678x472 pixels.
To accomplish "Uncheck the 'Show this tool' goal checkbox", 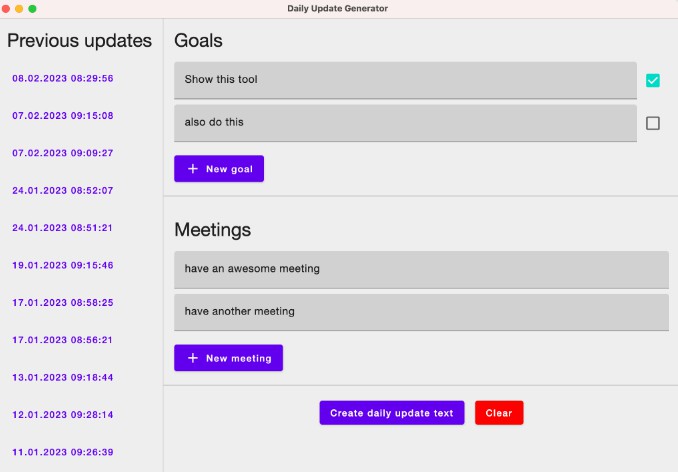I will 652,80.
